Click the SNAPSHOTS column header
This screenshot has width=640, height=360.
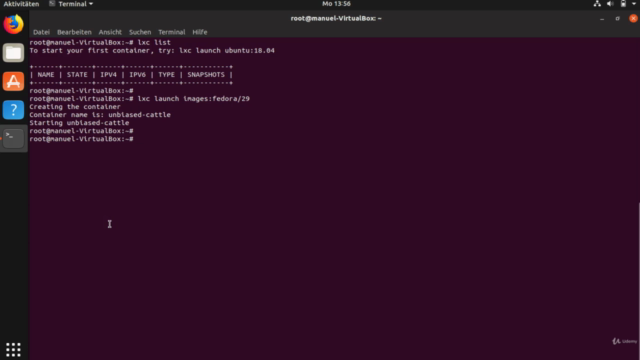[206, 75]
